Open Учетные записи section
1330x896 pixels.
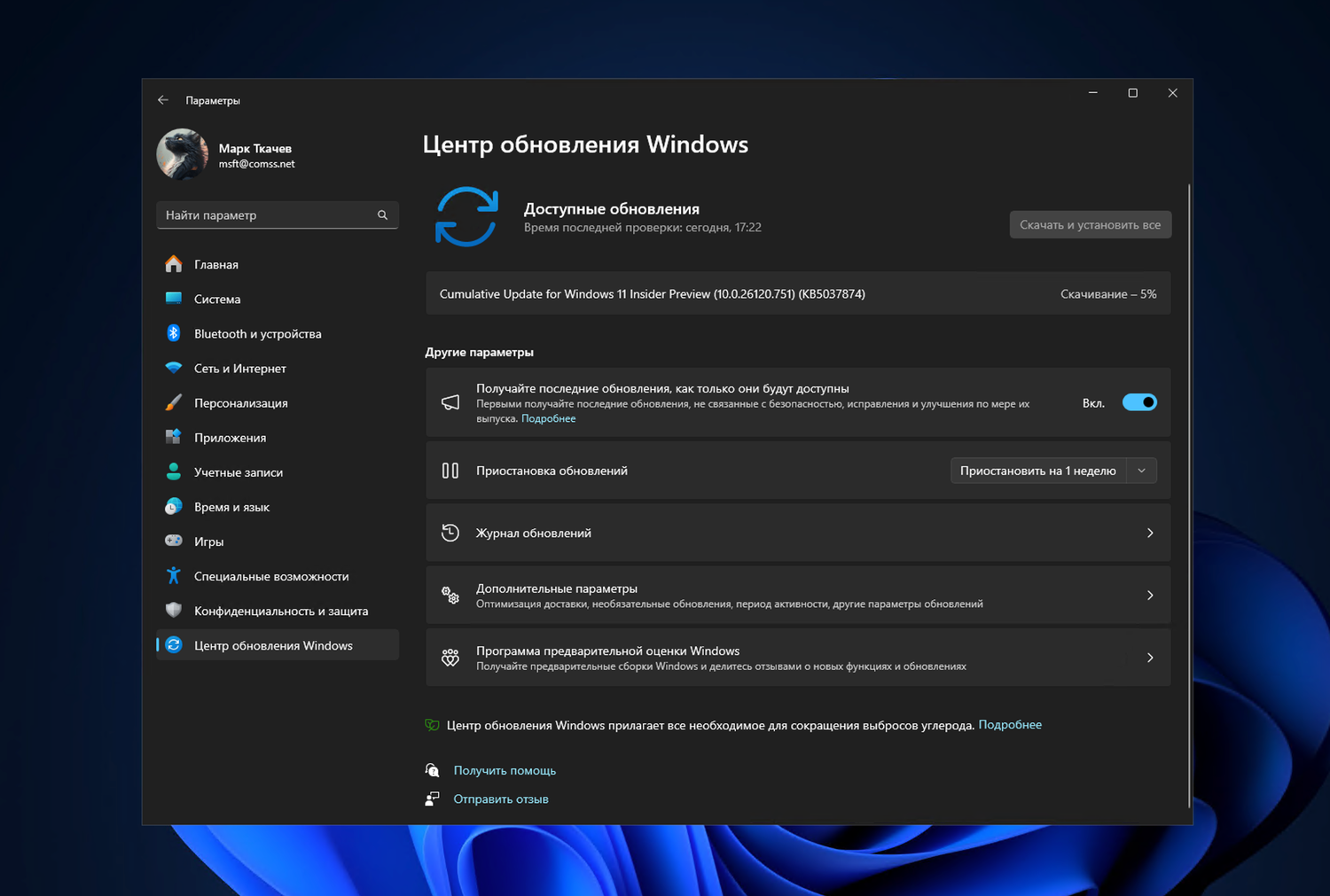point(278,471)
